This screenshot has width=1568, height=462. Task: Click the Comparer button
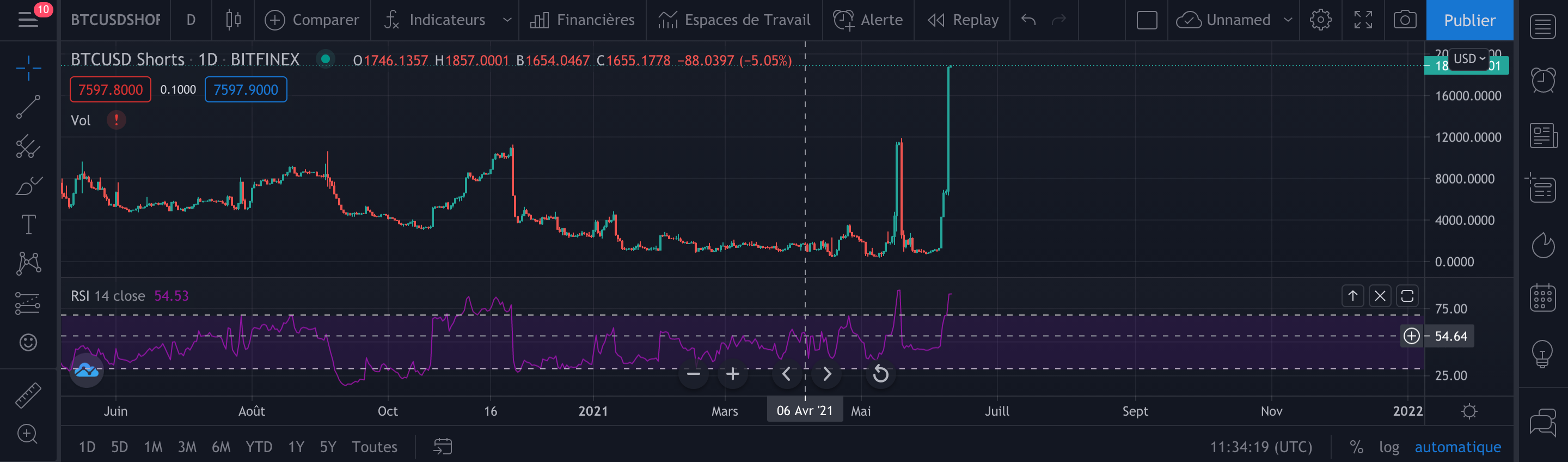pos(313,20)
